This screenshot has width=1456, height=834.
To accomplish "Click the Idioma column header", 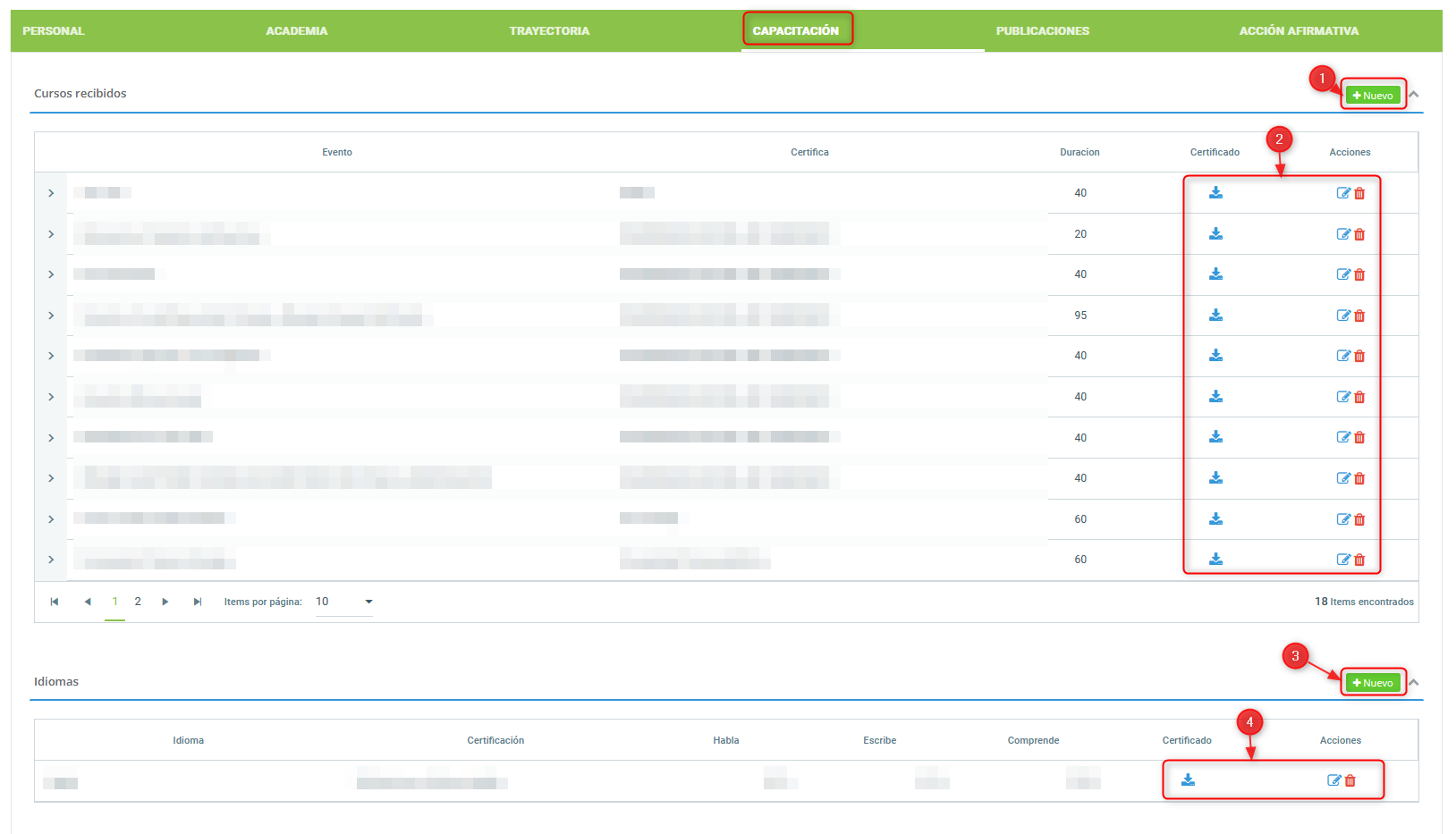I will click(x=189, y=740).
